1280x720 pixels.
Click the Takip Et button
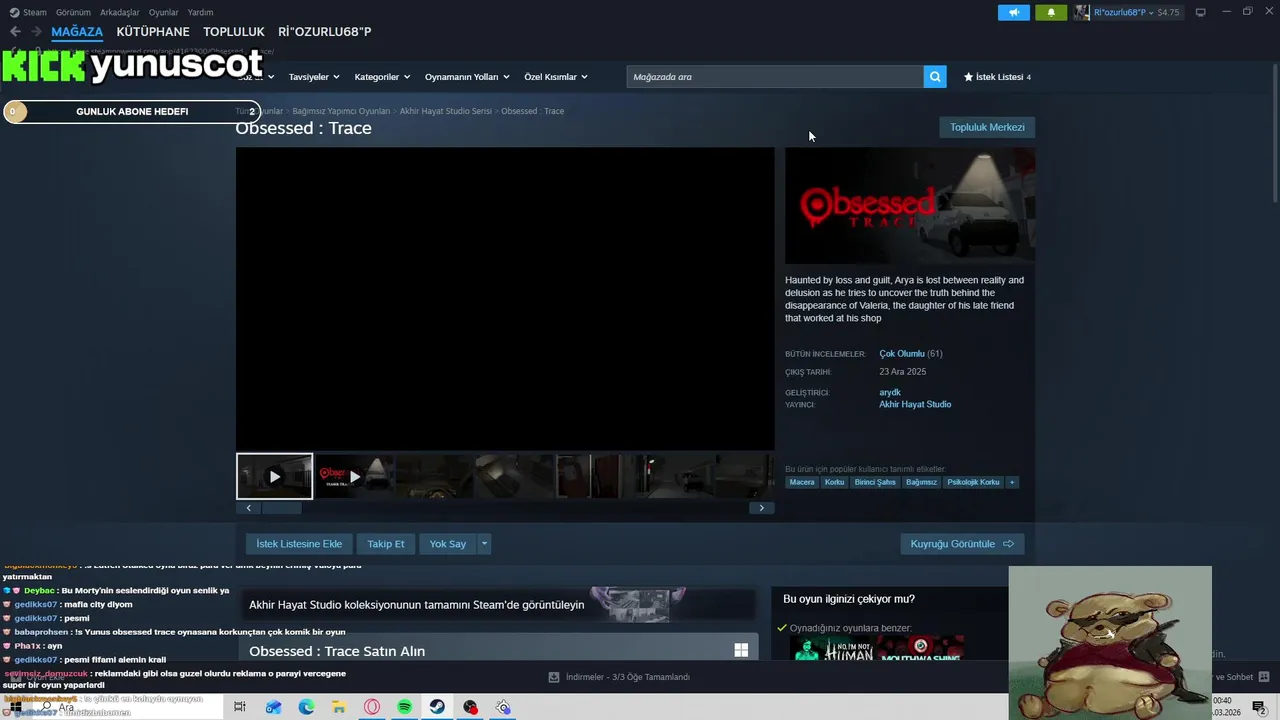point(386,544)
